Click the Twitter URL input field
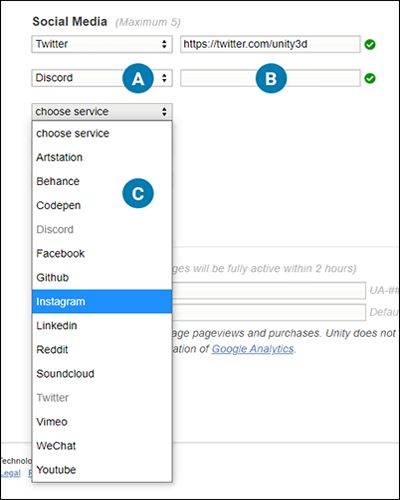The height and width of the screenshot is (500, 400). click(270, 44)
